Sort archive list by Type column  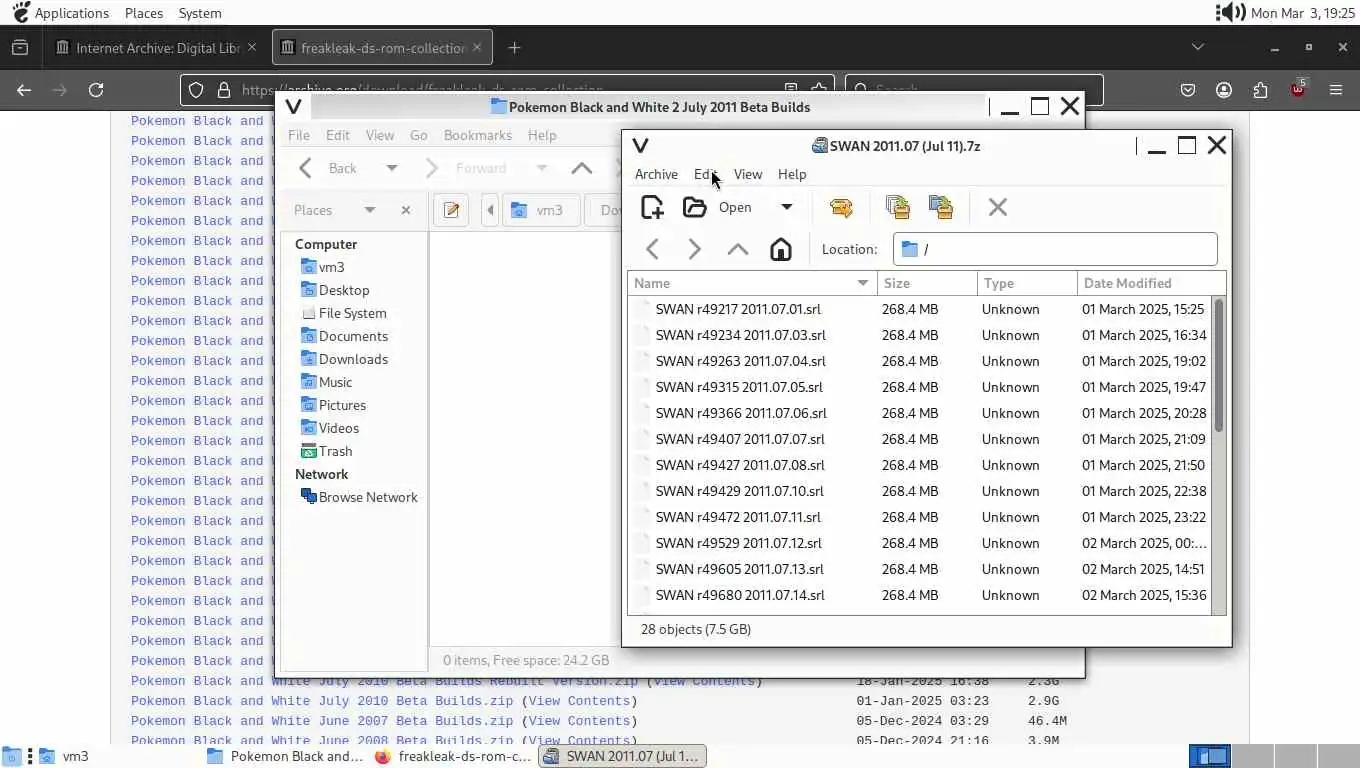(x=1027, y=283)
